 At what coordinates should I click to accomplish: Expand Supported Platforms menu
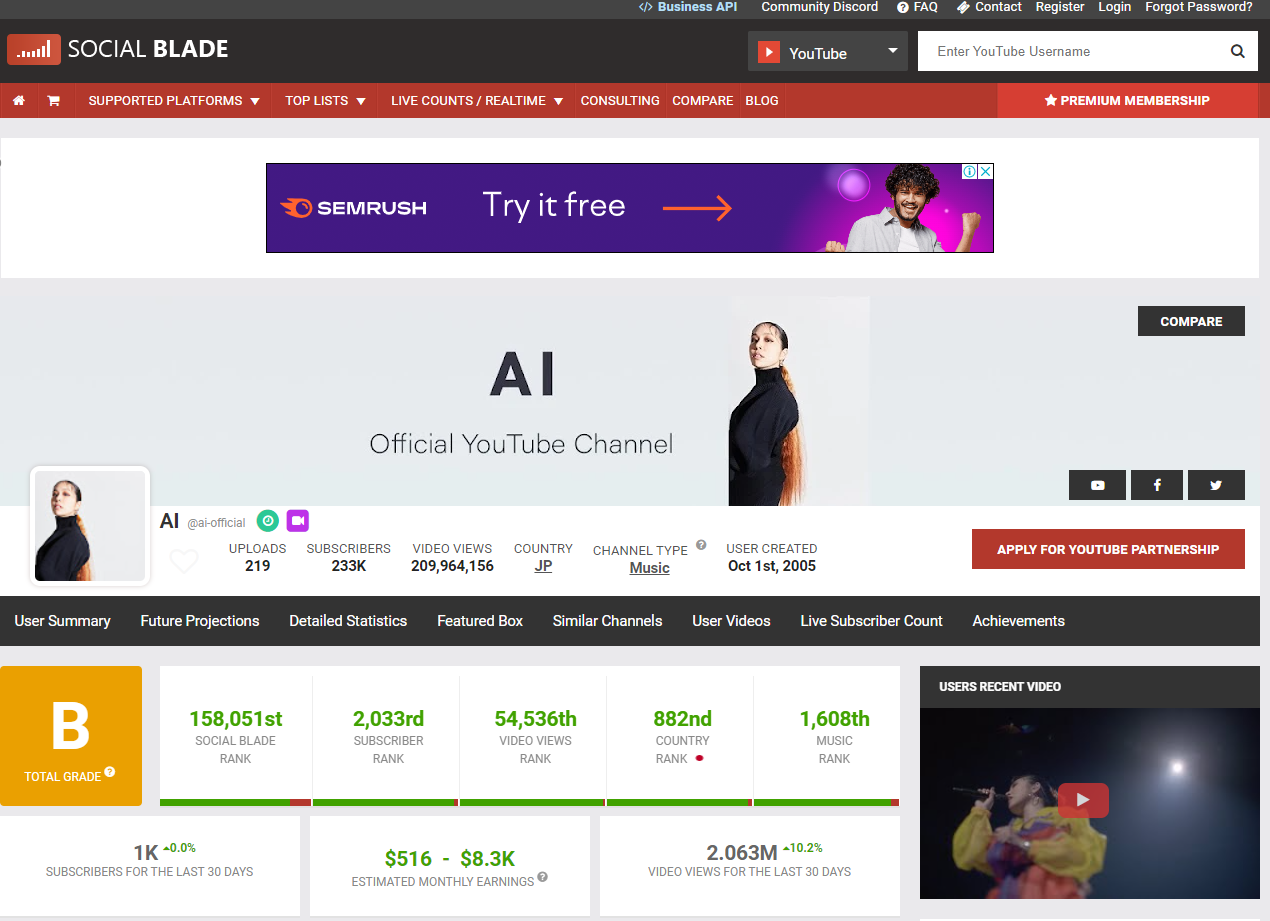point(174,101)
